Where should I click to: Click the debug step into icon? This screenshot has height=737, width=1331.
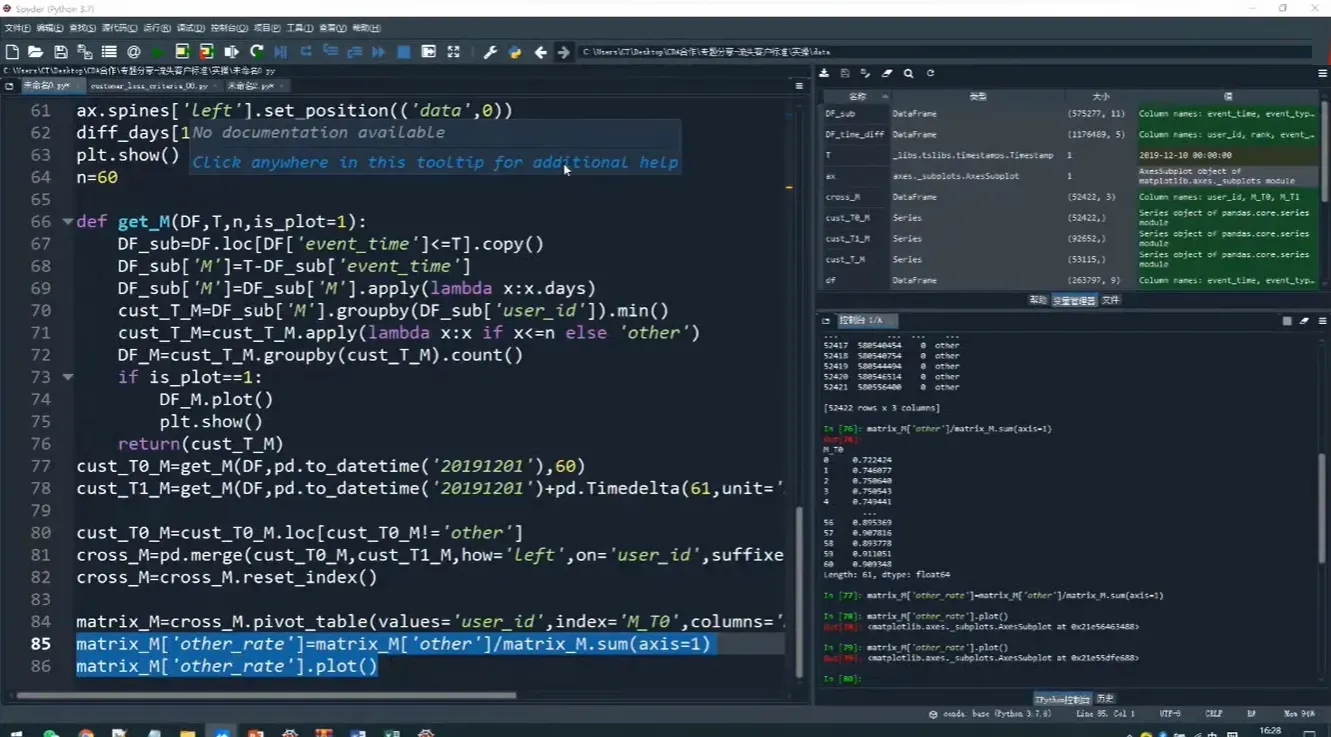(330, 52)
